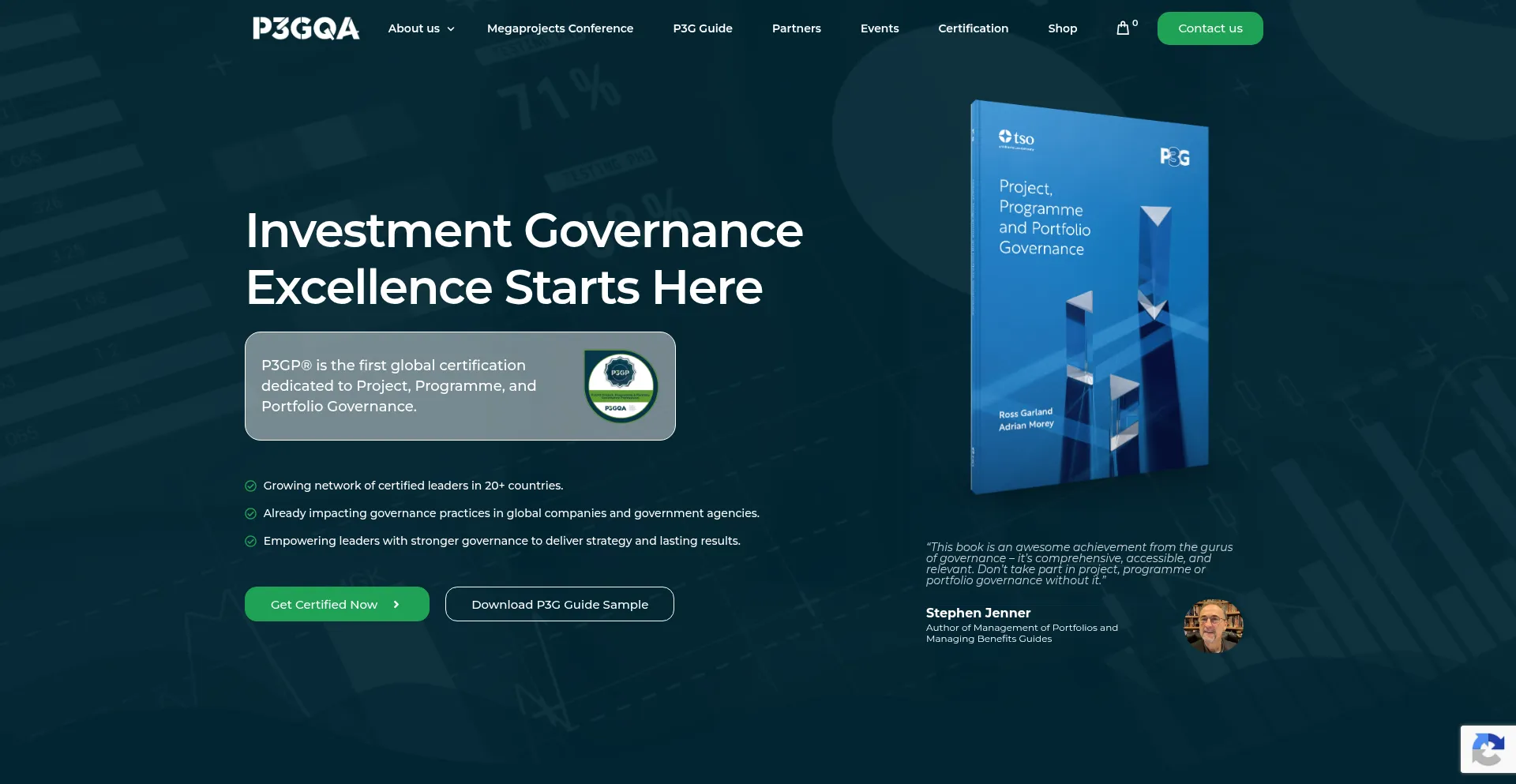Open the Certification nav link

pos(973,28)
